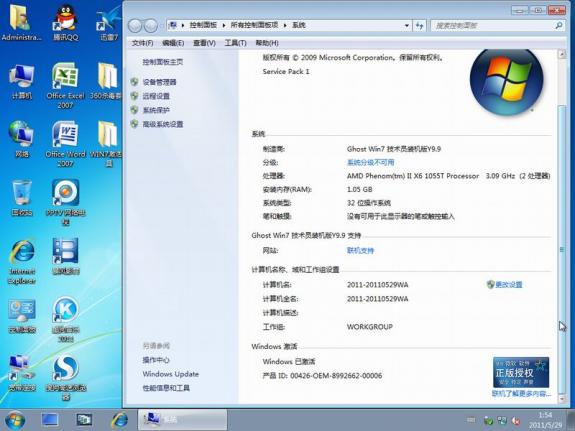Launch the film-strip video player shortcut
Viewport: 575px width, 431px height.
[65, 256]
